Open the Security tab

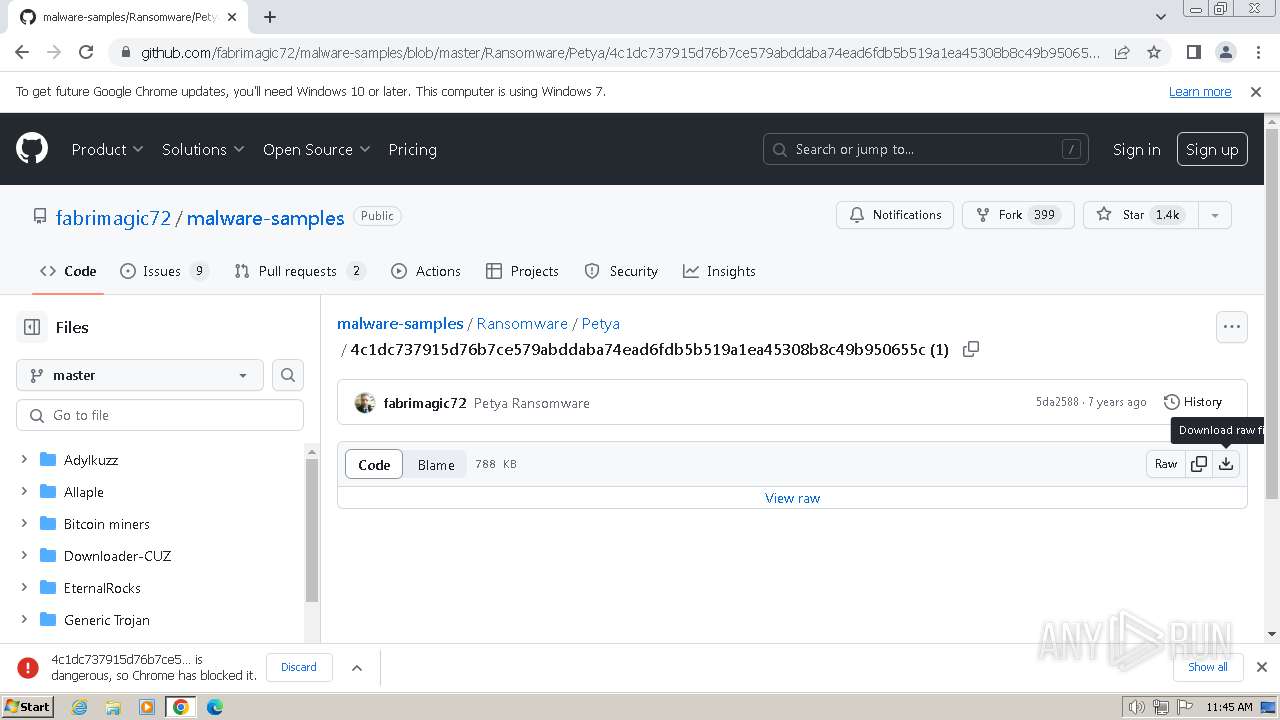pyautogui.click(x=621, y=271)
